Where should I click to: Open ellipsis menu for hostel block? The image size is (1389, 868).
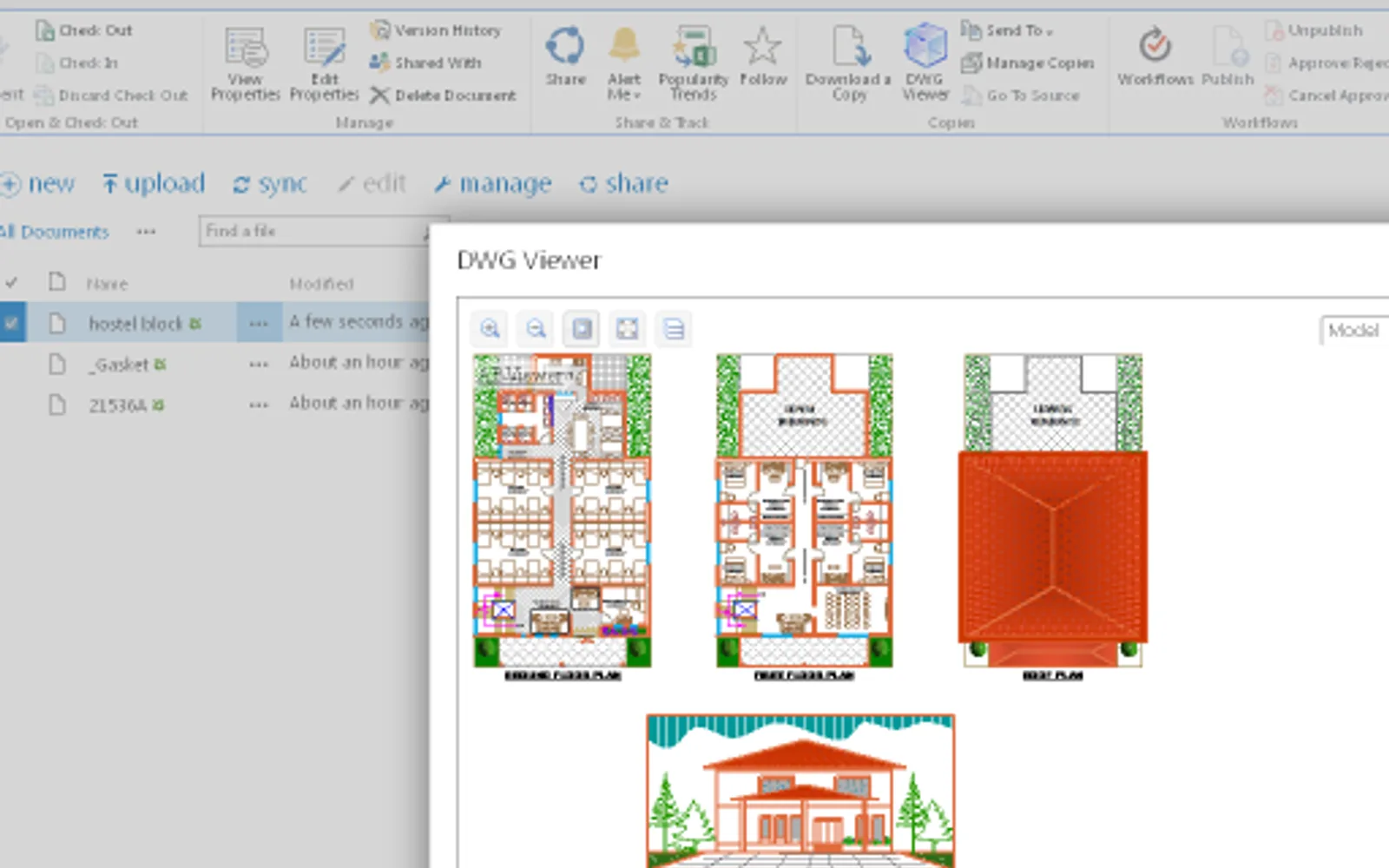259,324
